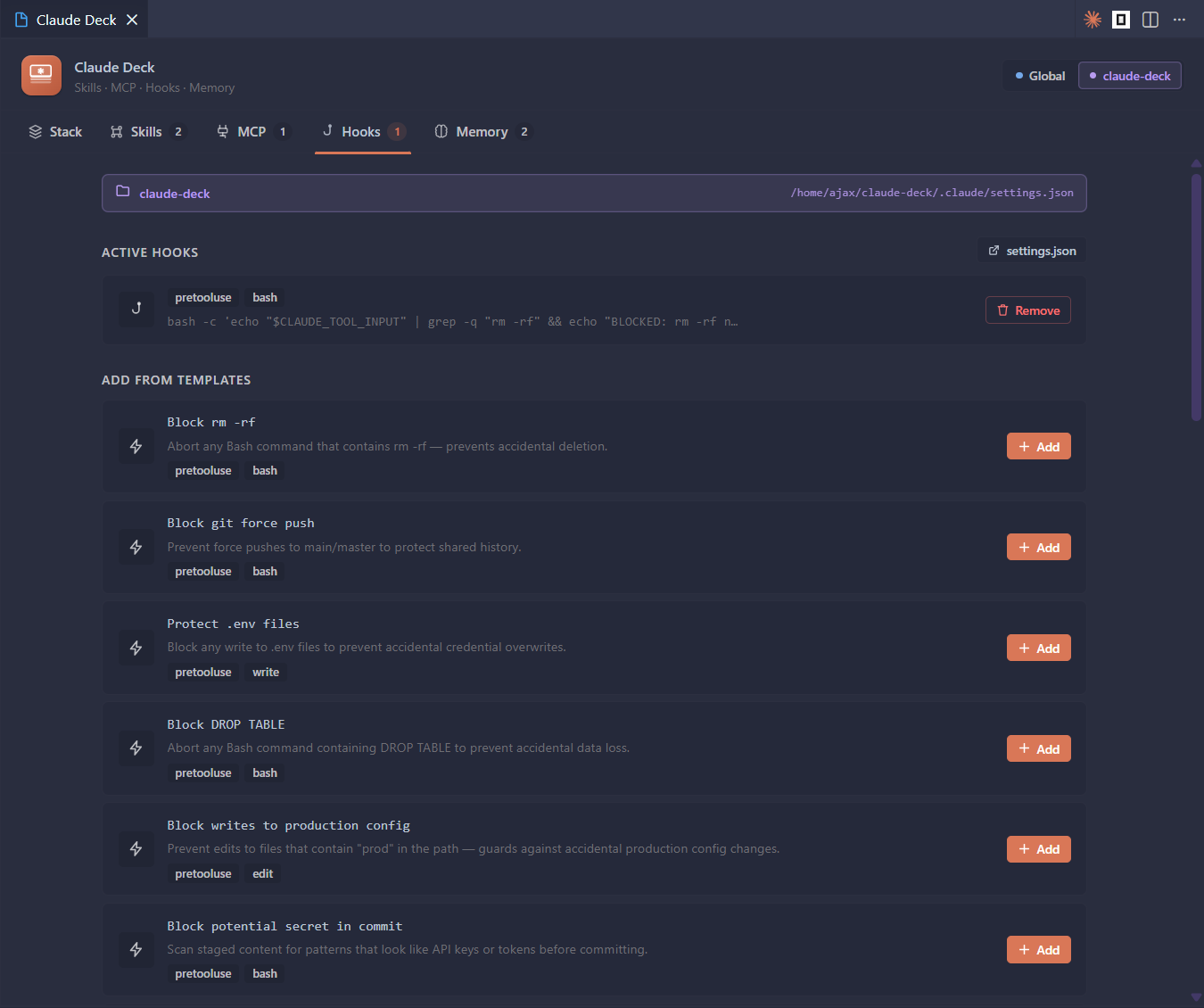
Task: Click the 'ADD FROM TEMPLATES' section heading
Action: pyautogui.click(x=177, y=380)
